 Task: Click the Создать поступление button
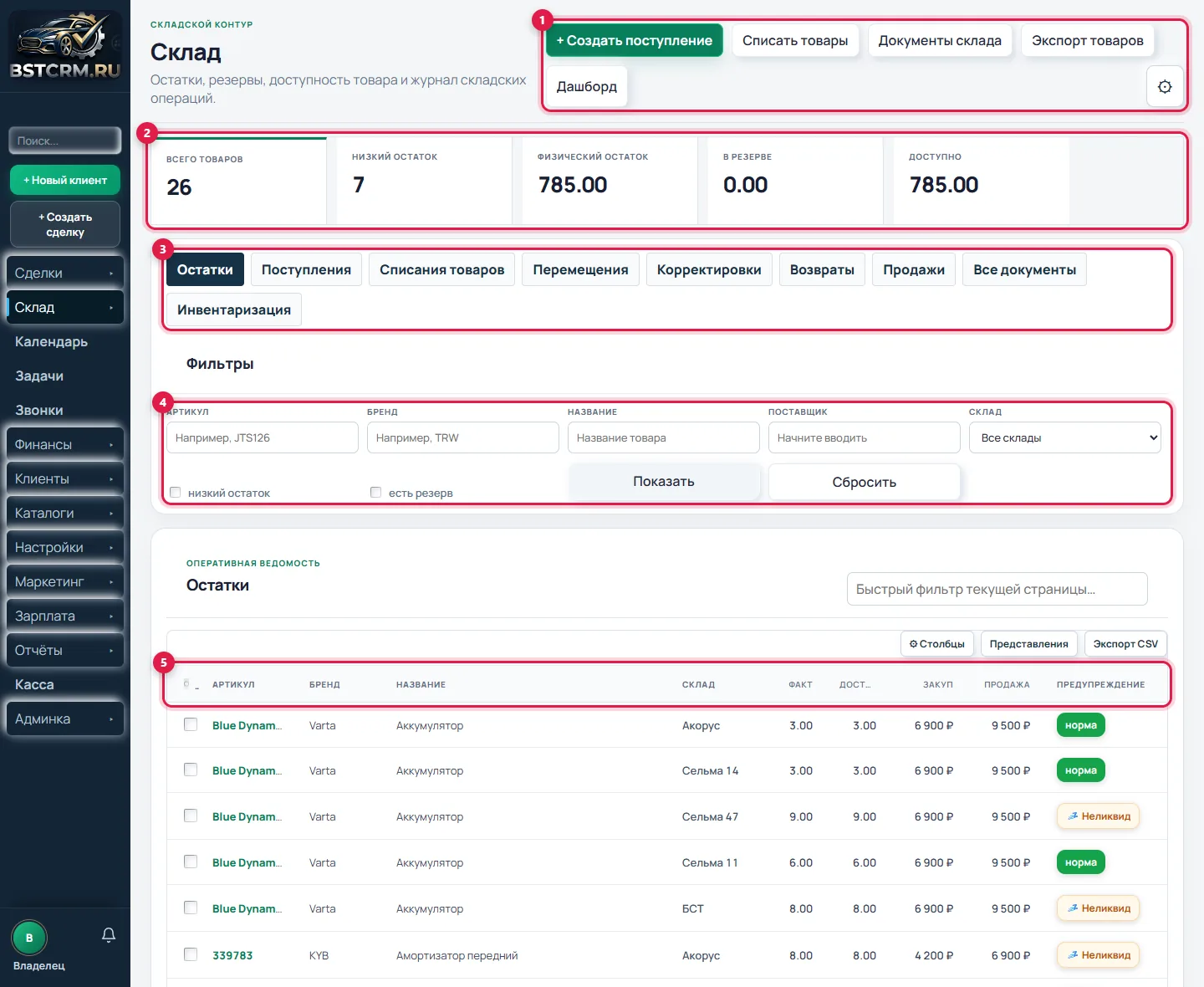(635, 40)
